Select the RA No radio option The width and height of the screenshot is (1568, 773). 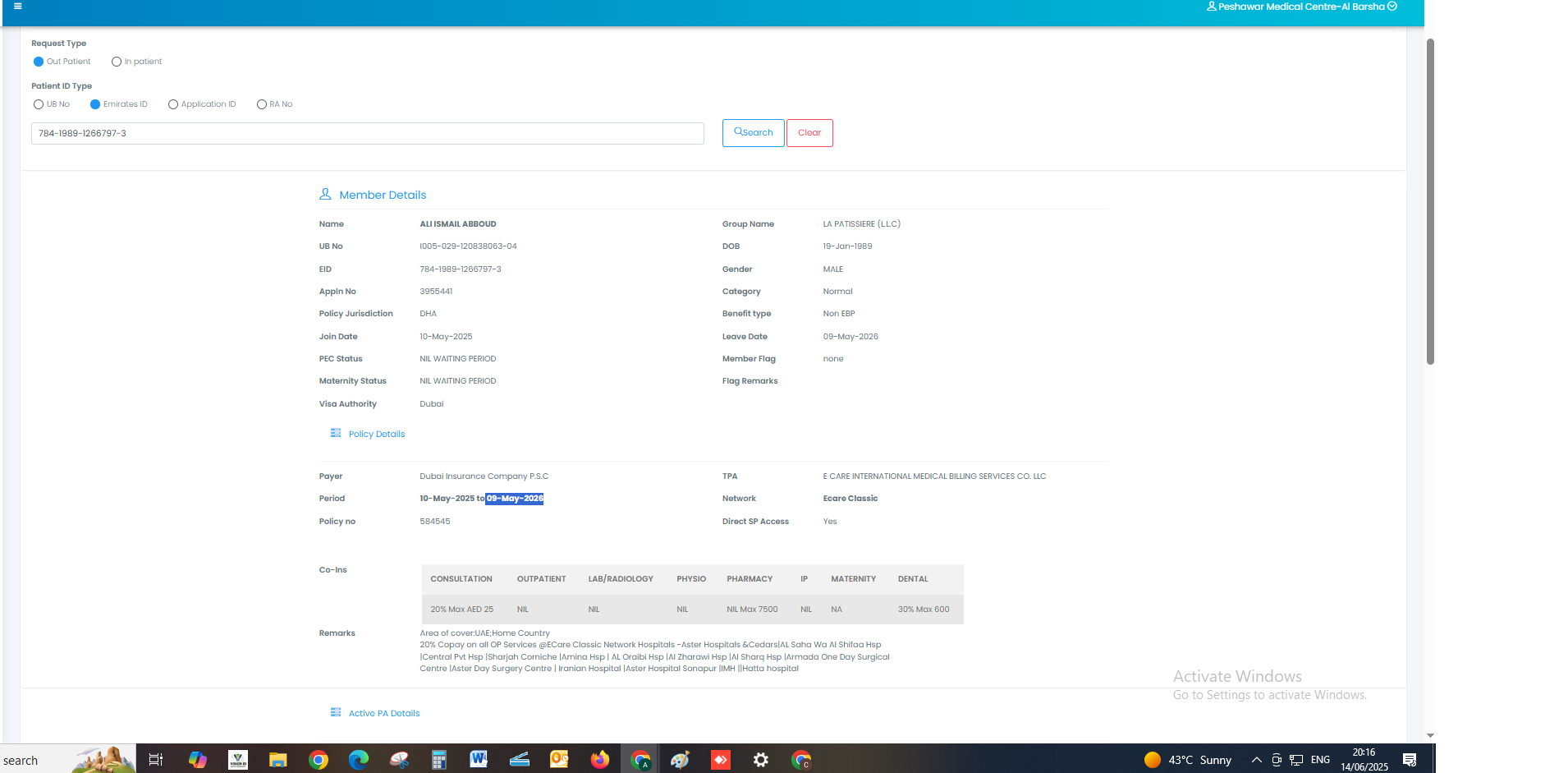262,104
